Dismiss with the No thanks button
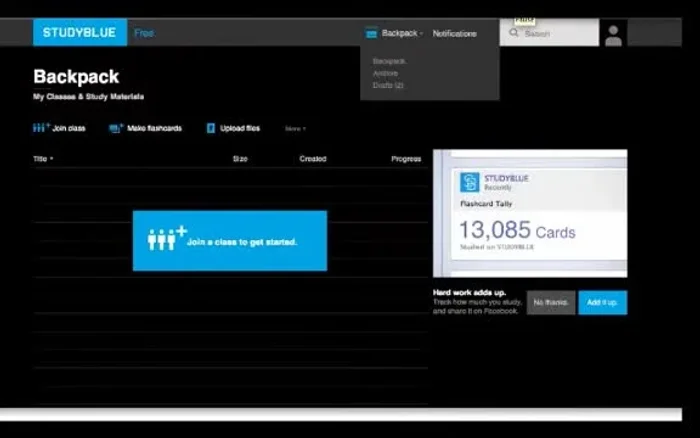700x438 pixels. [x=551, y=302]
